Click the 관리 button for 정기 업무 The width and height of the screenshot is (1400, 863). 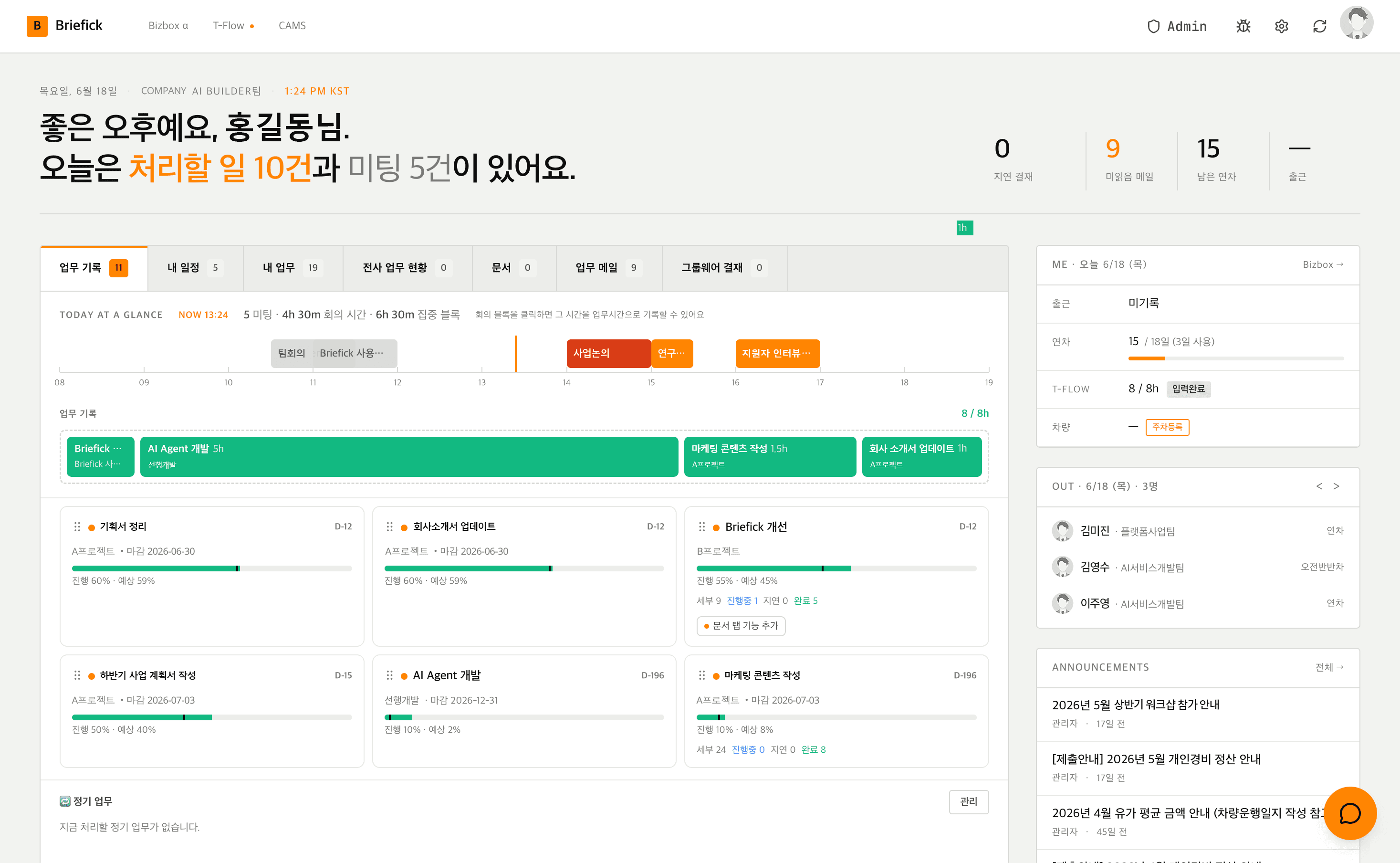click(x=969, y=802)
